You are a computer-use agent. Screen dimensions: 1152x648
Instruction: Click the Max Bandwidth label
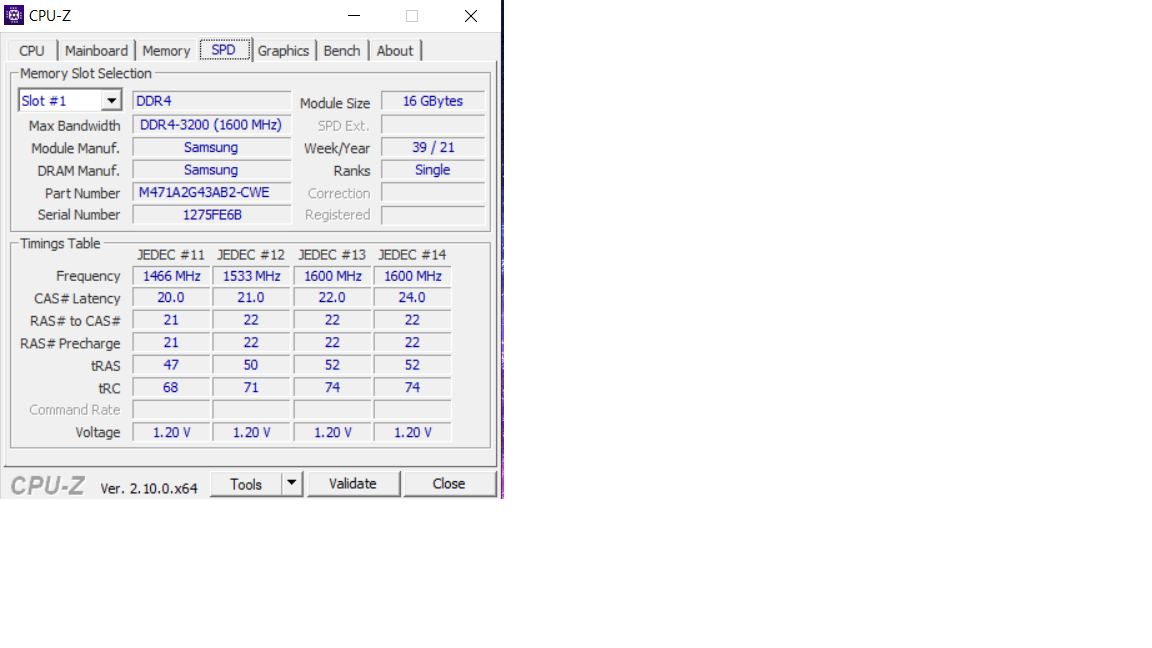pos(74,126)
